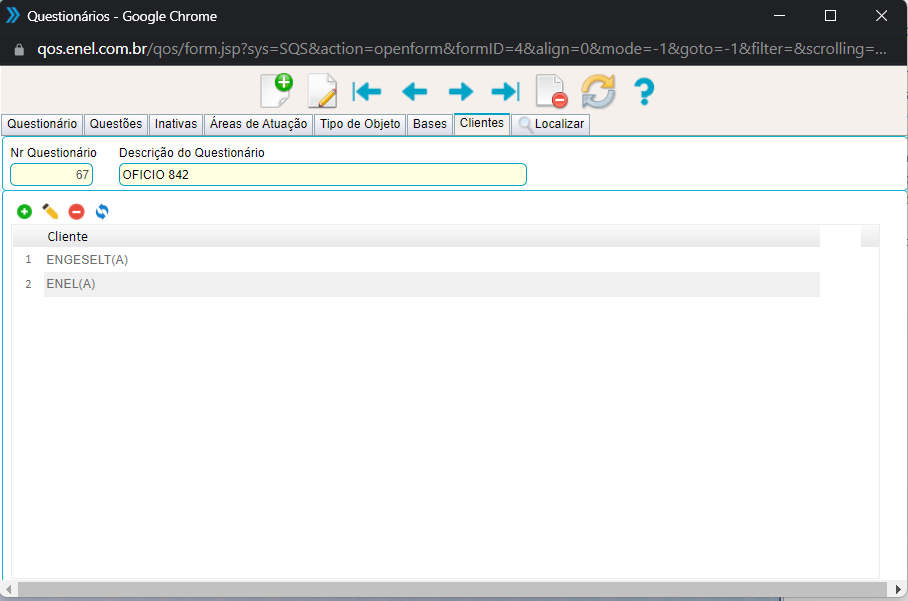
Task: Edit selected client with small pencil icon
Action: tap(50, 212)
